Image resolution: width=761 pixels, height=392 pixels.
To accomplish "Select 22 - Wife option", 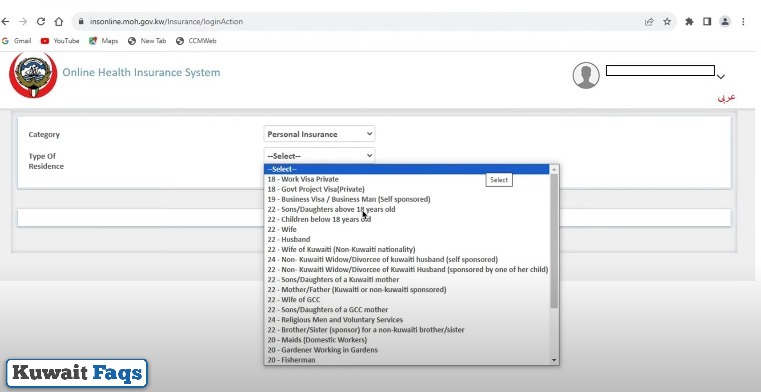I will [407, 229].
